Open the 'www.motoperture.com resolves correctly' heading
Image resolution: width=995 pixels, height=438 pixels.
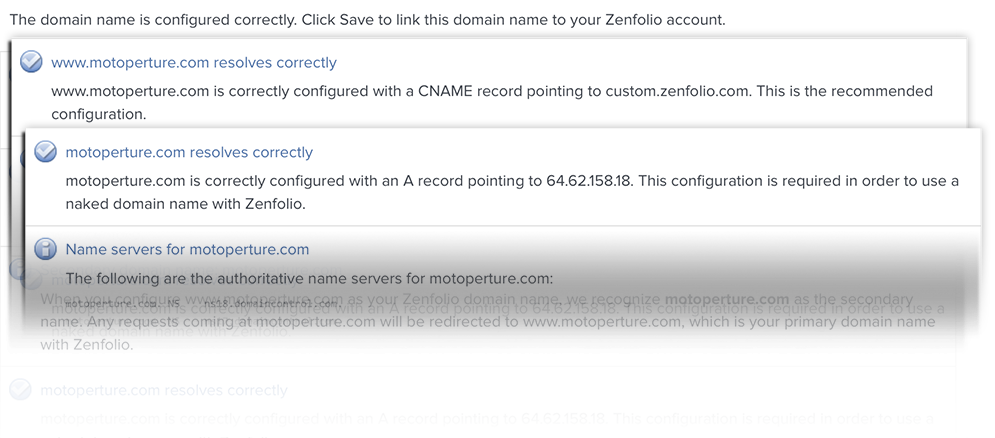[194, 63]
